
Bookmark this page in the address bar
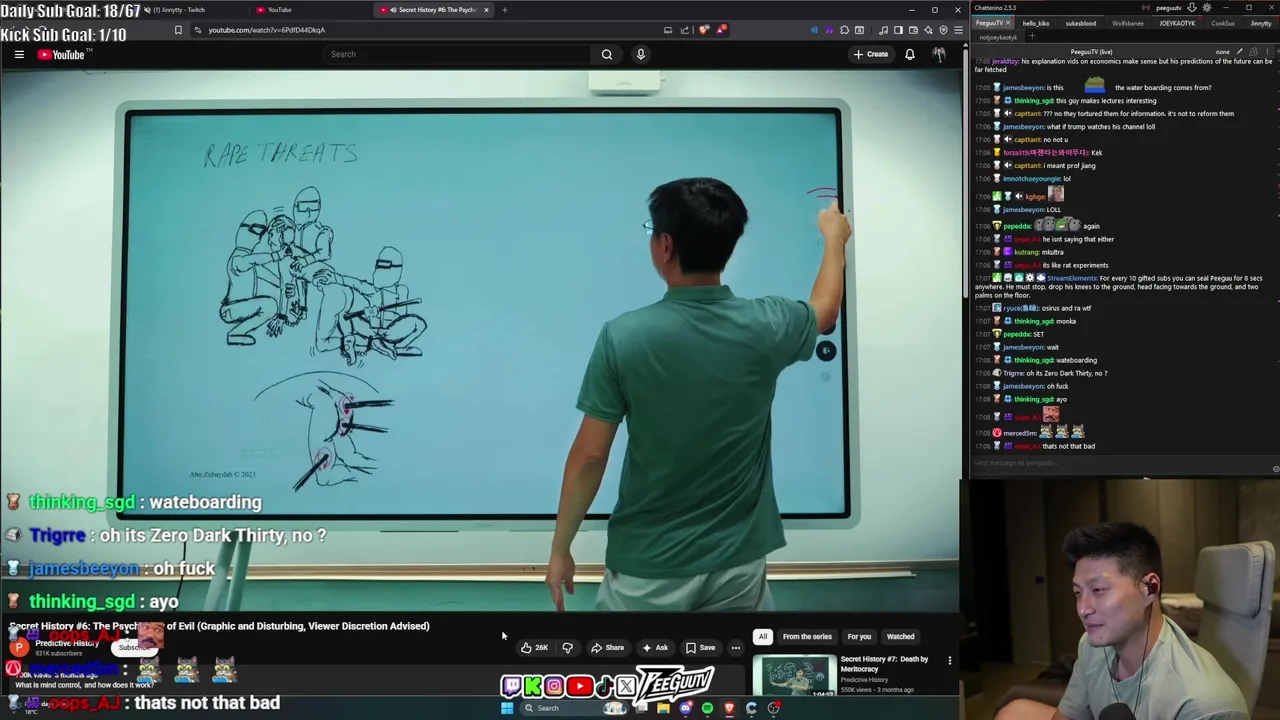(x=178, y=30)
